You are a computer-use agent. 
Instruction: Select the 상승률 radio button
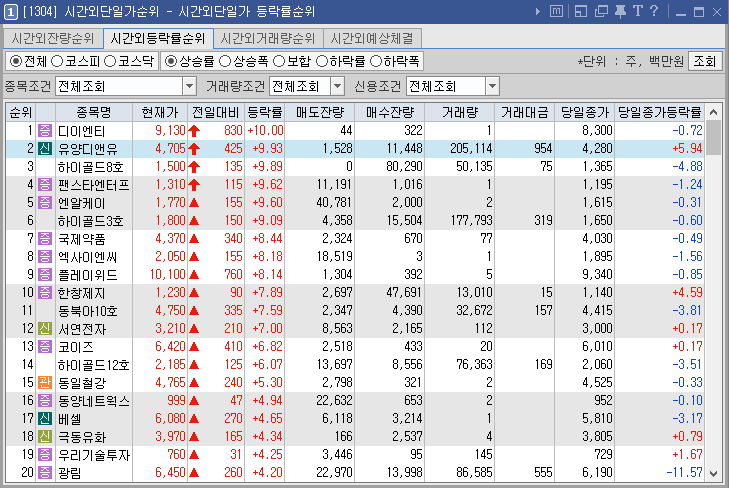tap(171, 61)
